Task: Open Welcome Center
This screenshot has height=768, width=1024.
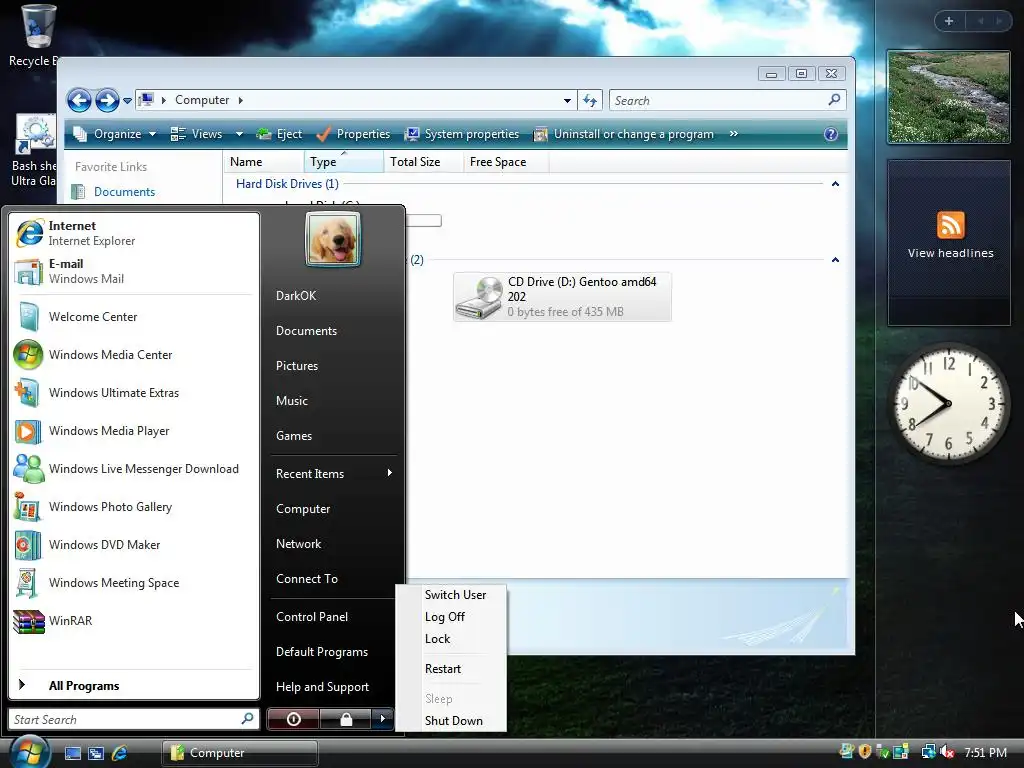Action: pos(134,317)
